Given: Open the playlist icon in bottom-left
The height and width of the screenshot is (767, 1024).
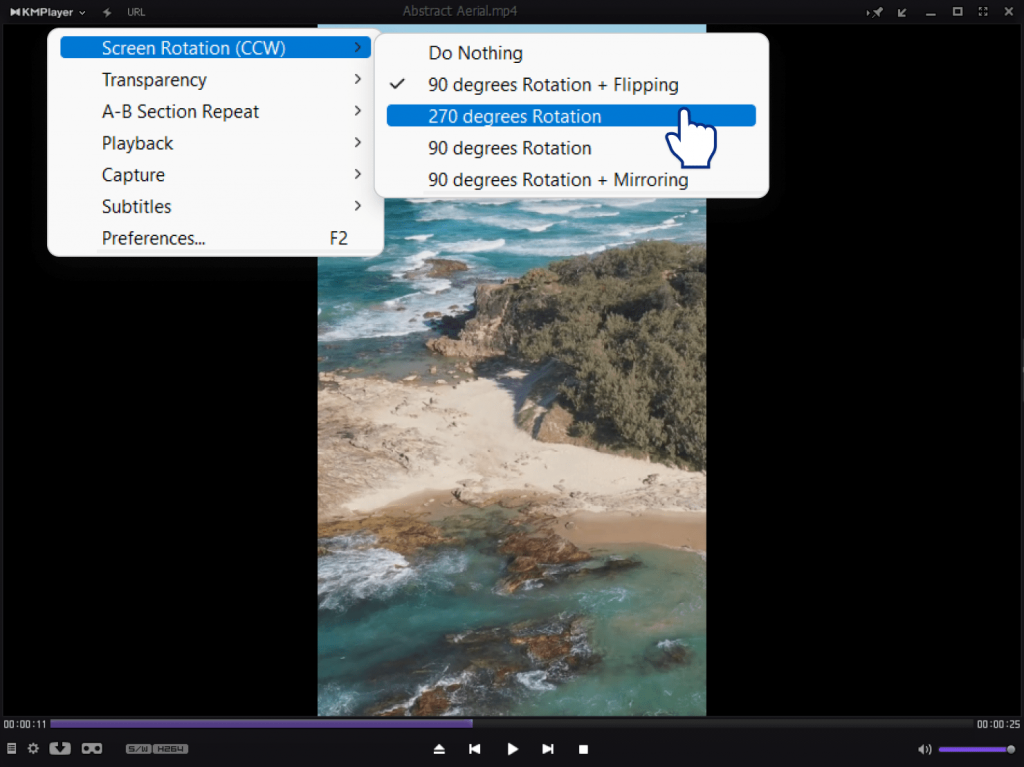Looking at the screenshot, I should 11,748.
